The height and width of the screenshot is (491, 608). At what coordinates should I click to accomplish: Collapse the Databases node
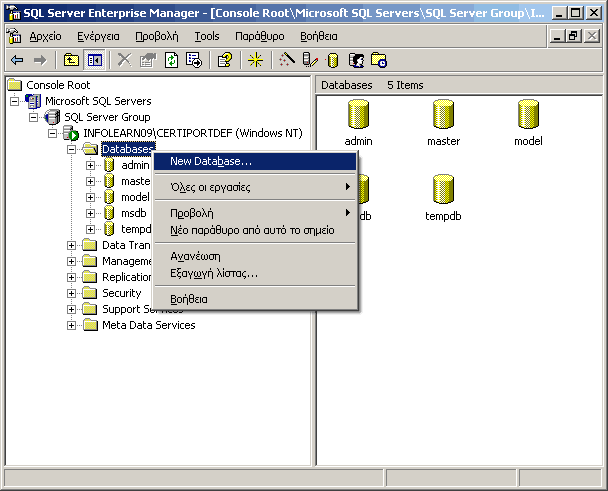[x=71, y=149]
